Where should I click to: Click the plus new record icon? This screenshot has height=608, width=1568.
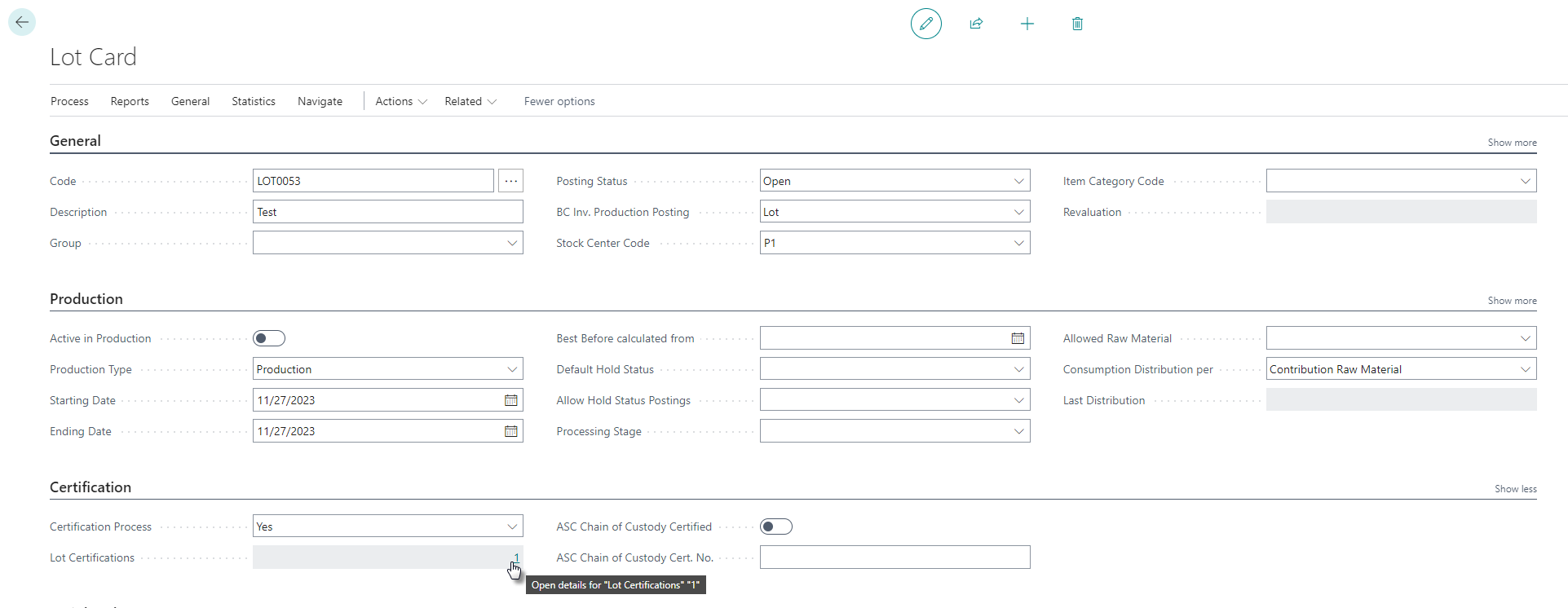click(x=1027, y=24)
